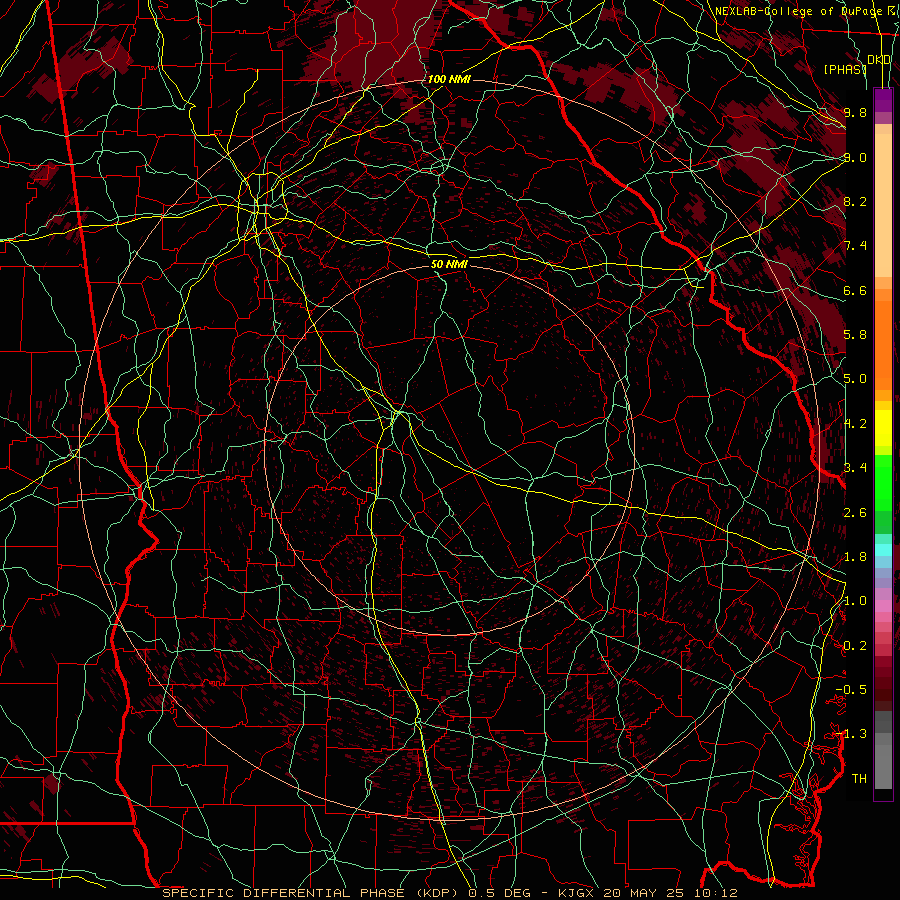Click the cyan segment of the color bar

(883, 550)
